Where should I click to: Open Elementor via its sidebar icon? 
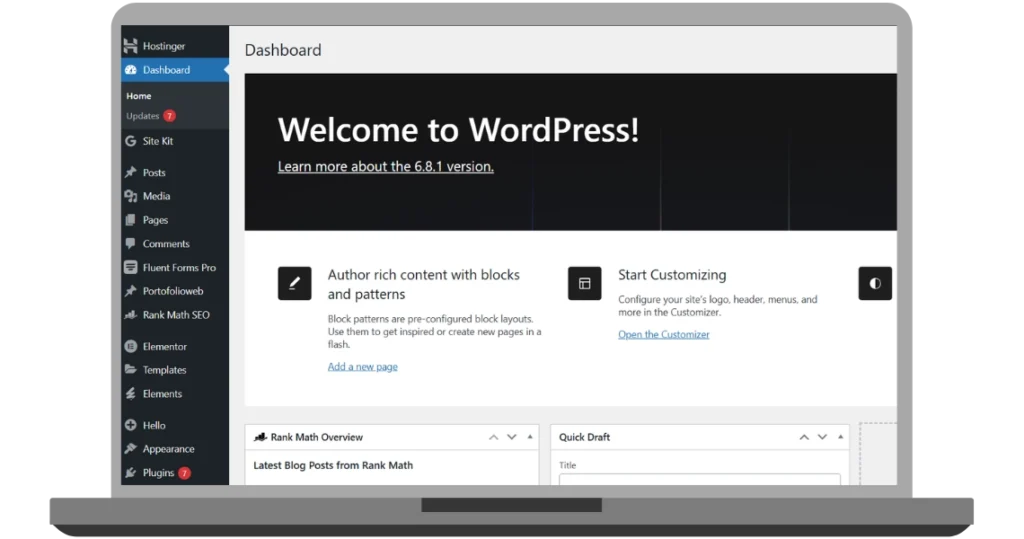(x=131, y=346)
